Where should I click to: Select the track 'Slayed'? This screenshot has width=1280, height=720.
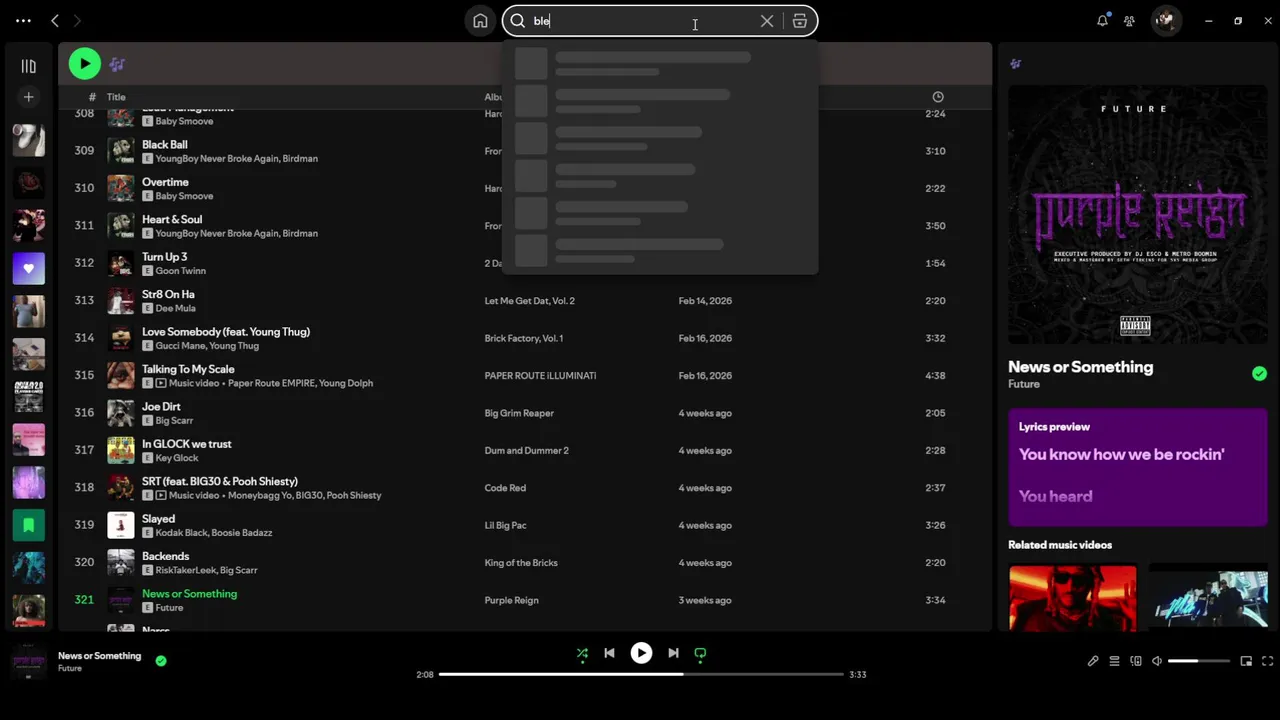[x=158, y=519]
